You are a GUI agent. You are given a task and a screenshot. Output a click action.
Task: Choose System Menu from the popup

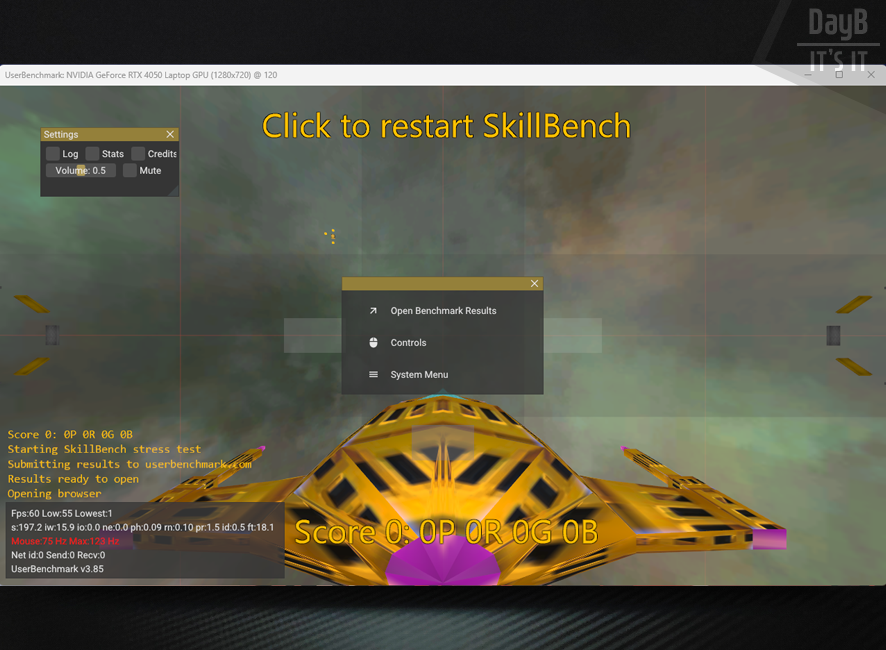pyautogui.click(x=419, y=375)
